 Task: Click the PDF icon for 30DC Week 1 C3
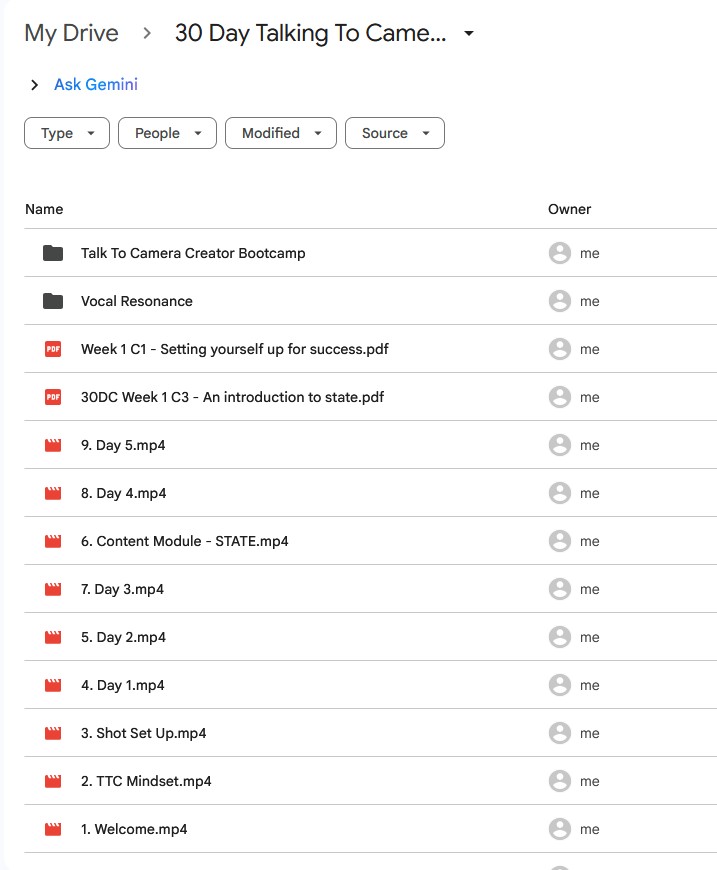pyautogui.click(x=53, y=397)
